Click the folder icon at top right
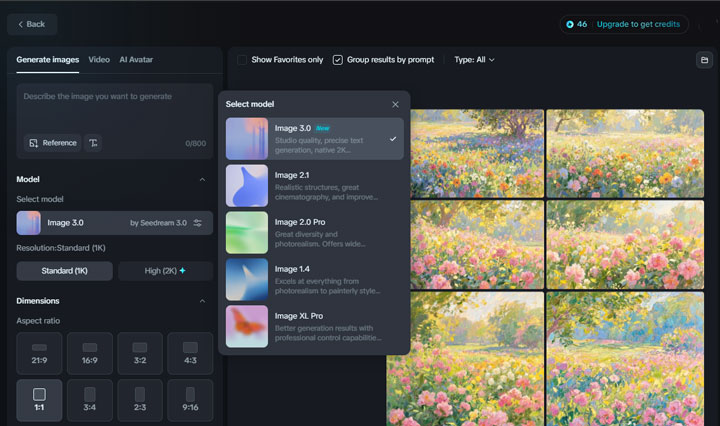The height and width of the screenshot is (426, 720). (x=704, y=60)
